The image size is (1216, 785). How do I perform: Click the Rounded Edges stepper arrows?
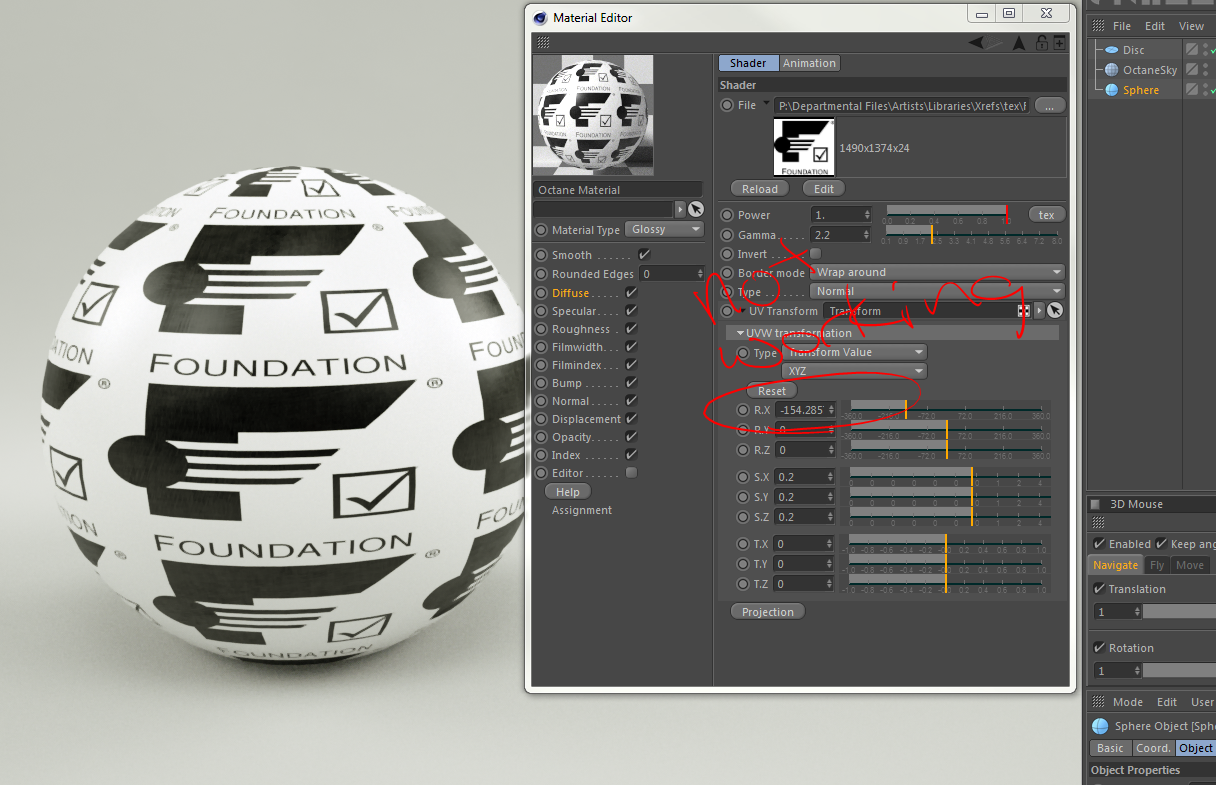[700, 274]
